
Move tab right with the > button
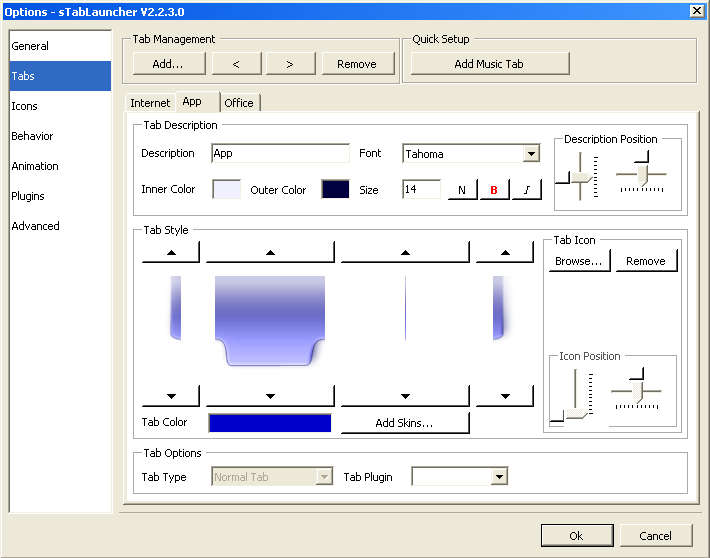(x=288, y=64)
